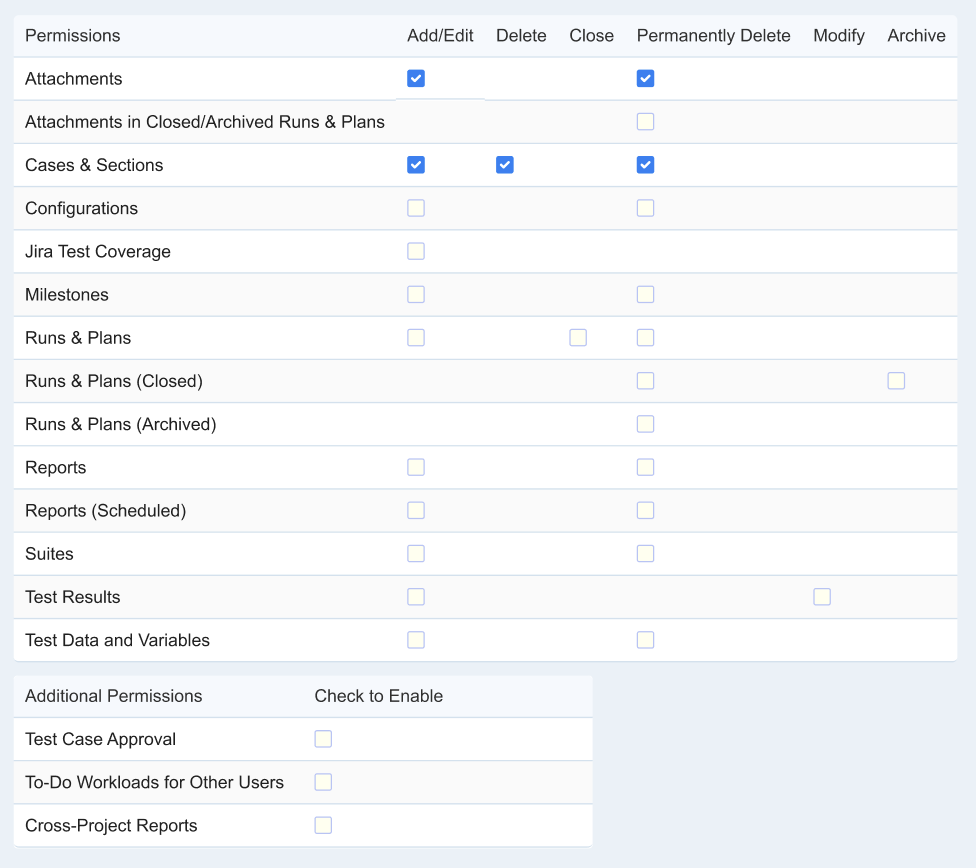This screenshot has height=868, width=976.
Task: Enable Test Results Modify checkbox
Action: 822,597
